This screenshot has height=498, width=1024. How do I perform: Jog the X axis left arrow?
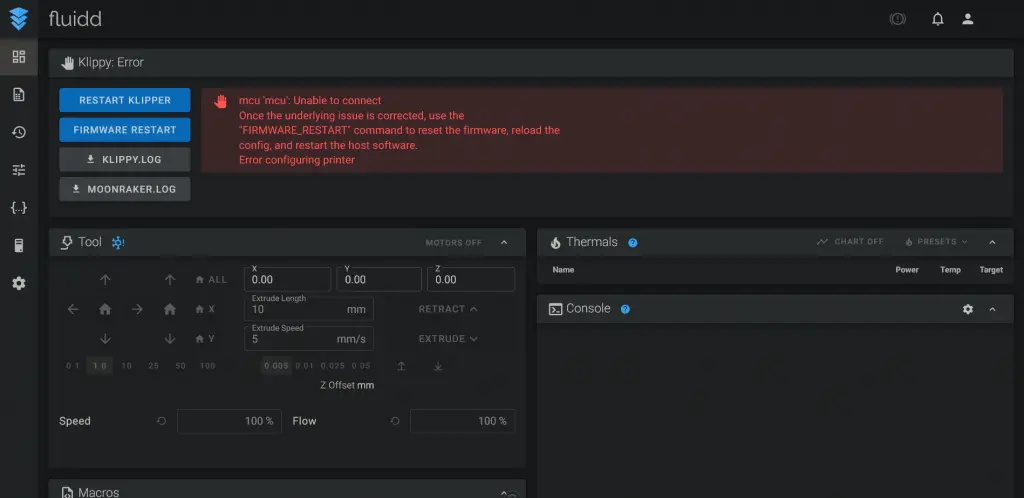click(73, 309)
